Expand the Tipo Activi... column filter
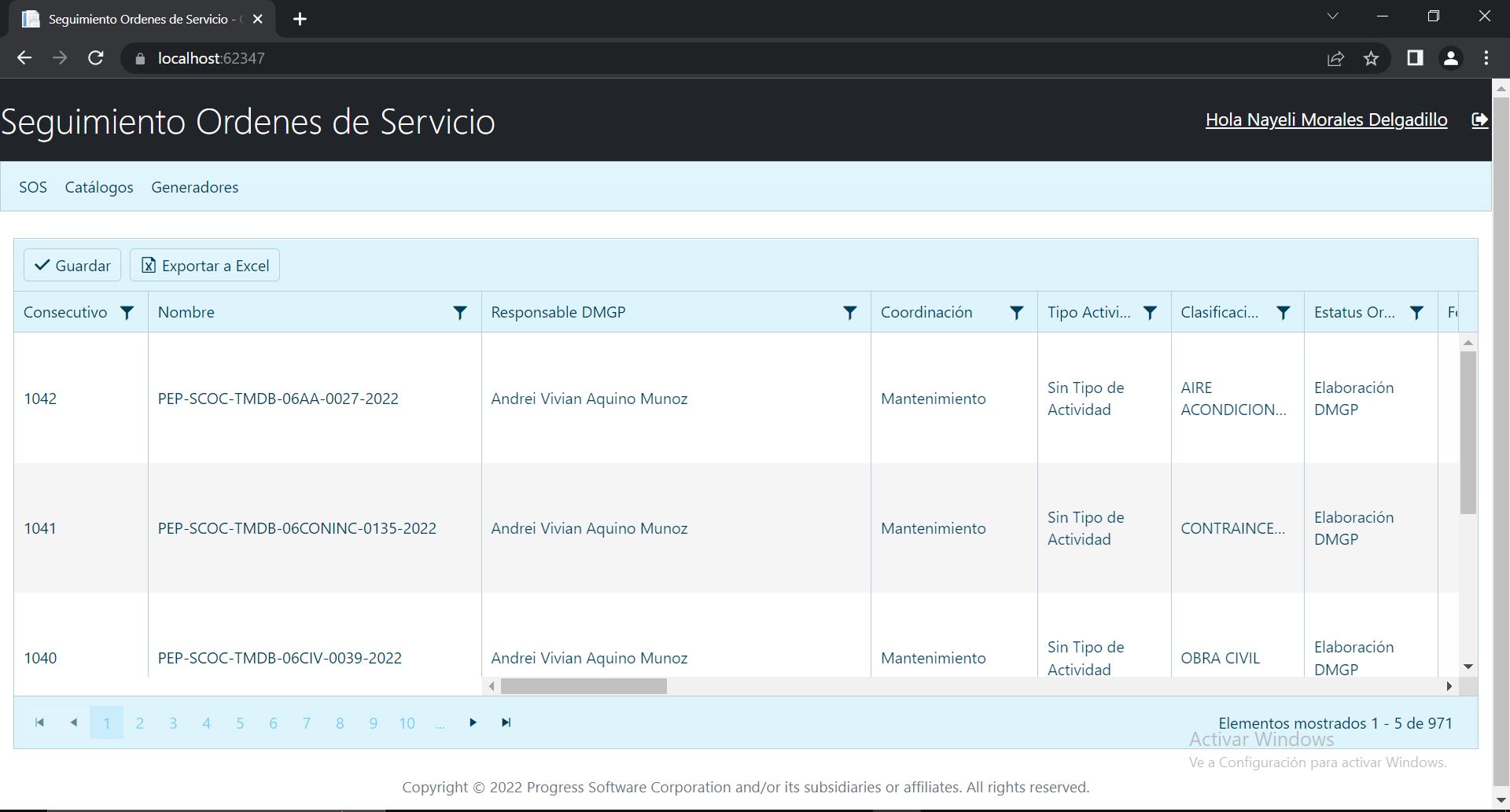This screenshot has height=812, width=1510. pos(1150,313)
